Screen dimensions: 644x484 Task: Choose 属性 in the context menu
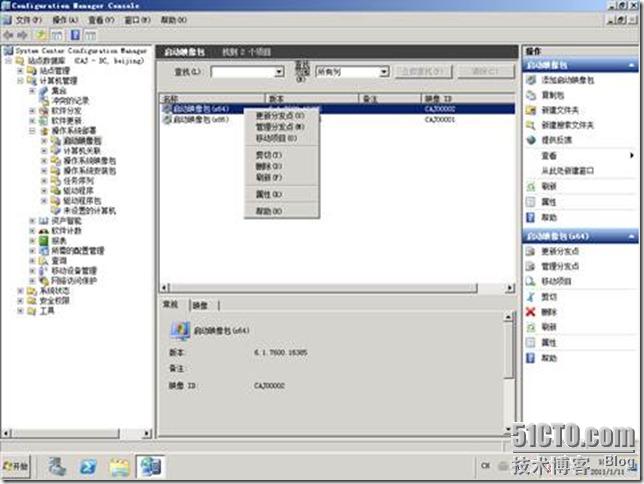point(280,194)
